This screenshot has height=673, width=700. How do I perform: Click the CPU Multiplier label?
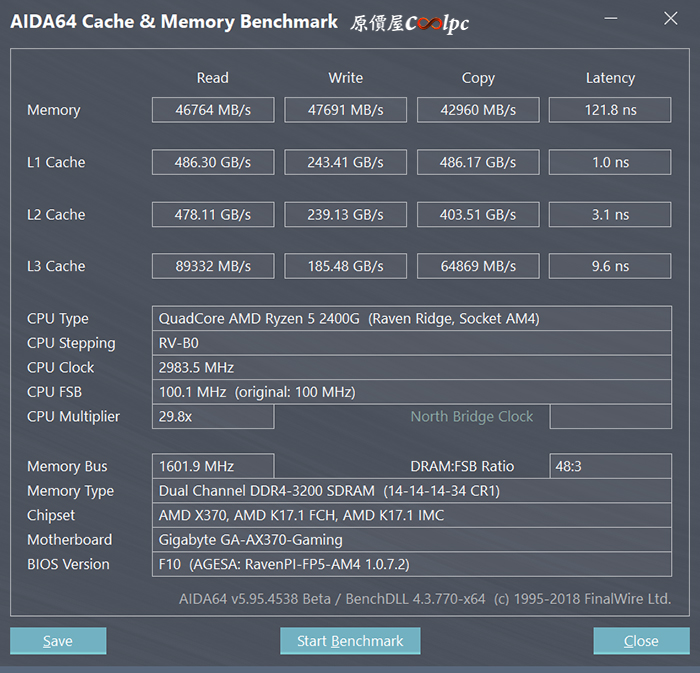click(x=73, y=417)
